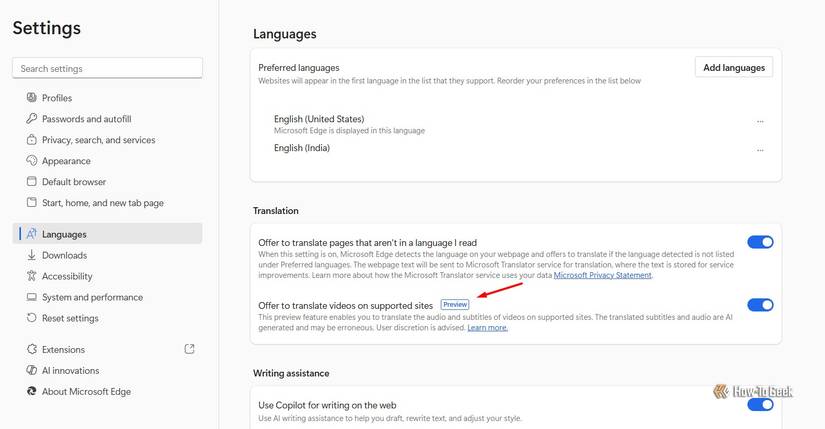Open Downloads settings
Screen dimensions: 825x429
pos(107,255)
